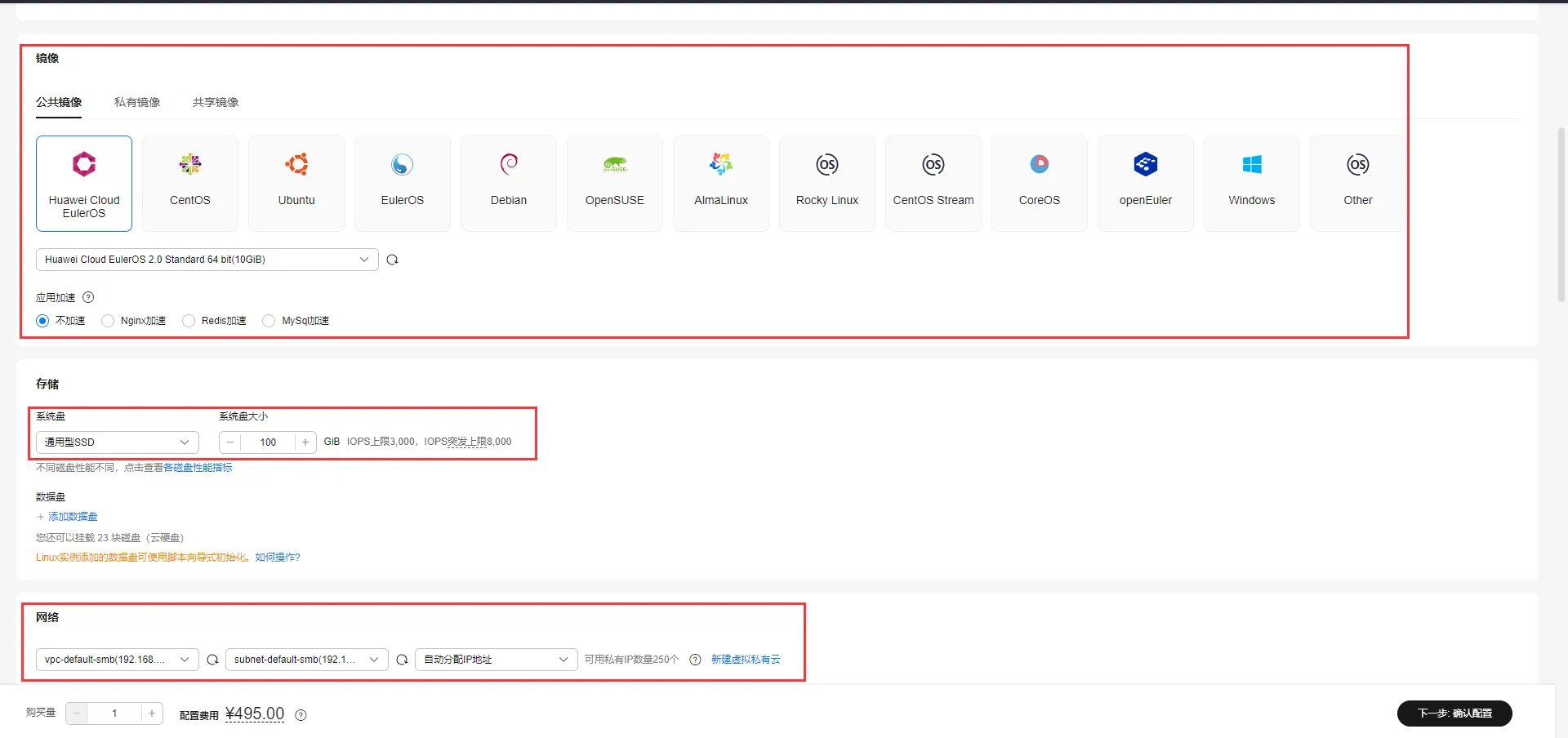1568x738 pixels.
Task: Click the 新建虚拟私有云 link
Action: click(x=746, y=660)
